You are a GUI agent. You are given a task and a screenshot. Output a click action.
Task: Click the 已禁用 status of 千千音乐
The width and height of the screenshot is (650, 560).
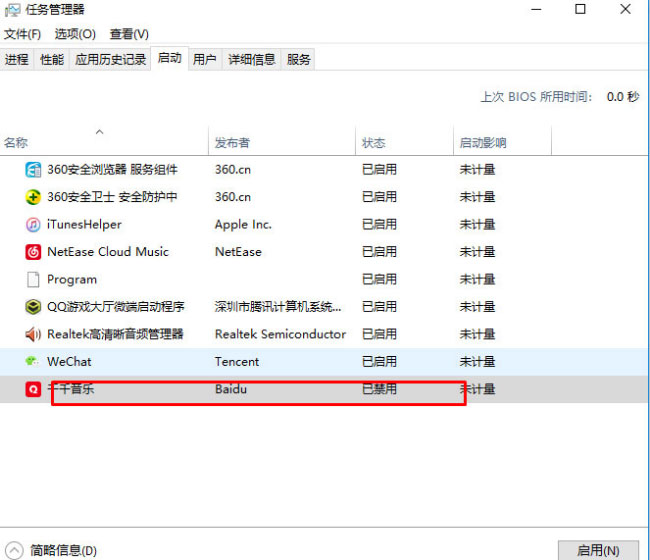coord(379,389)
